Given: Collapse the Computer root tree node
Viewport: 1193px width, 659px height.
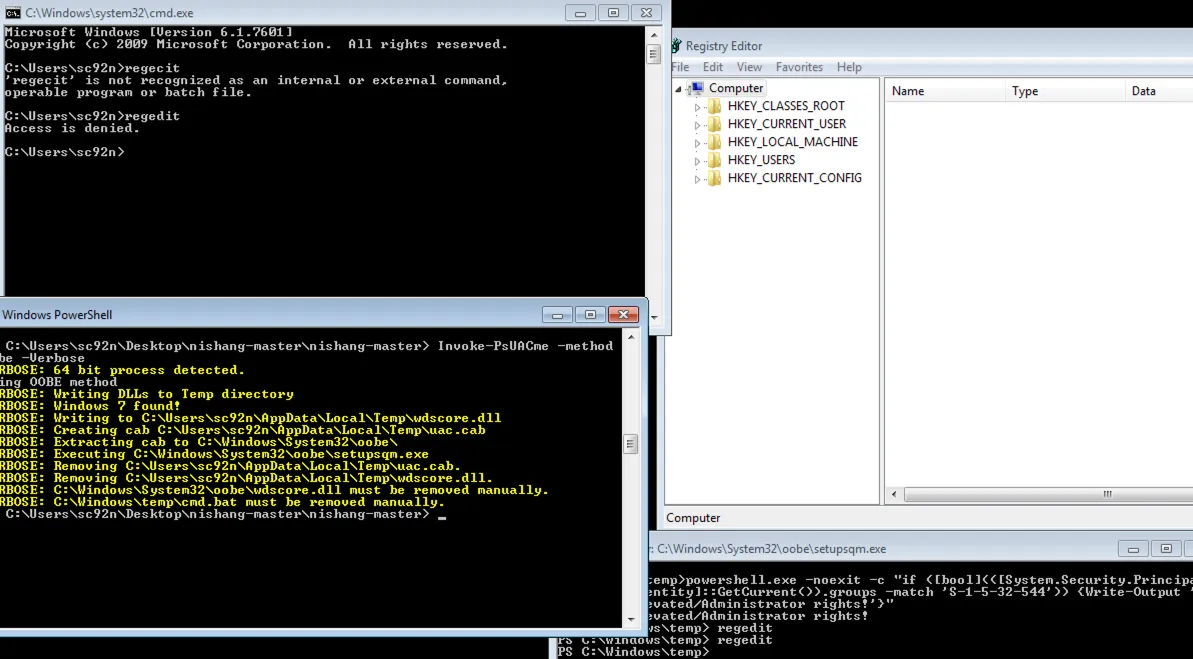Looking at the screenshot, I should click(679, 89).
